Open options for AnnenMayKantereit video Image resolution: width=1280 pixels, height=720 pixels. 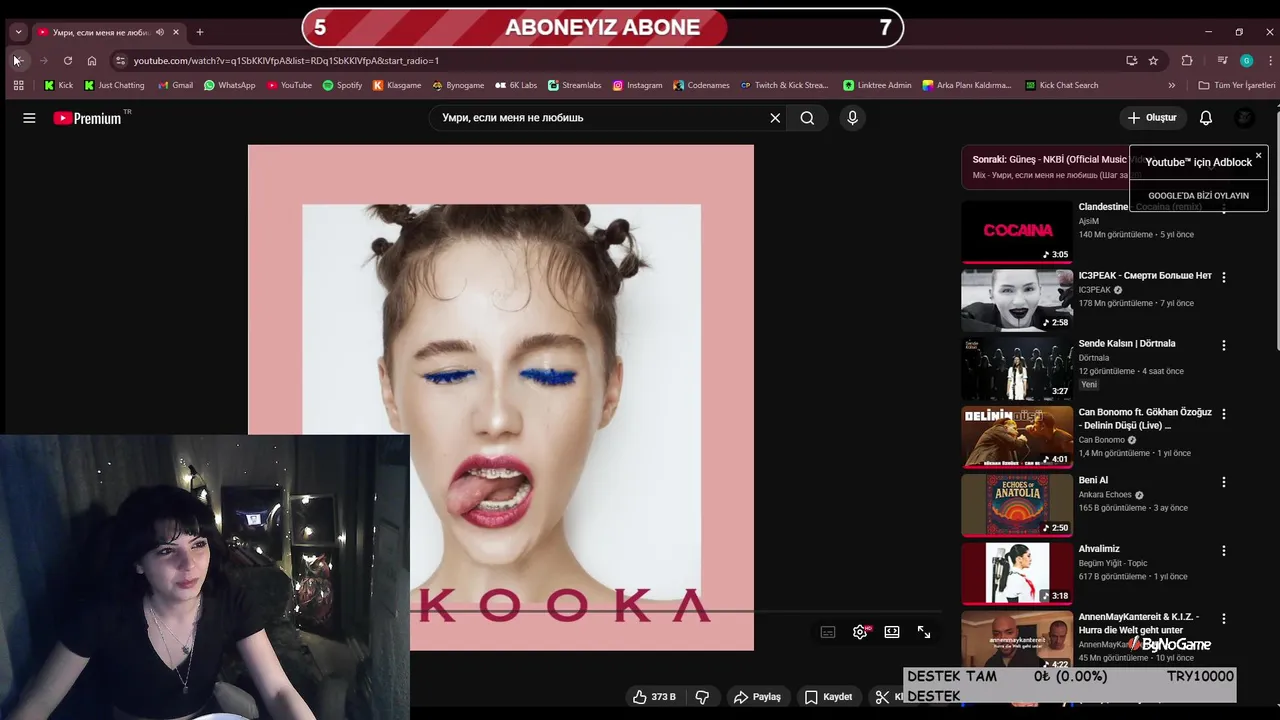[1223, 619]
